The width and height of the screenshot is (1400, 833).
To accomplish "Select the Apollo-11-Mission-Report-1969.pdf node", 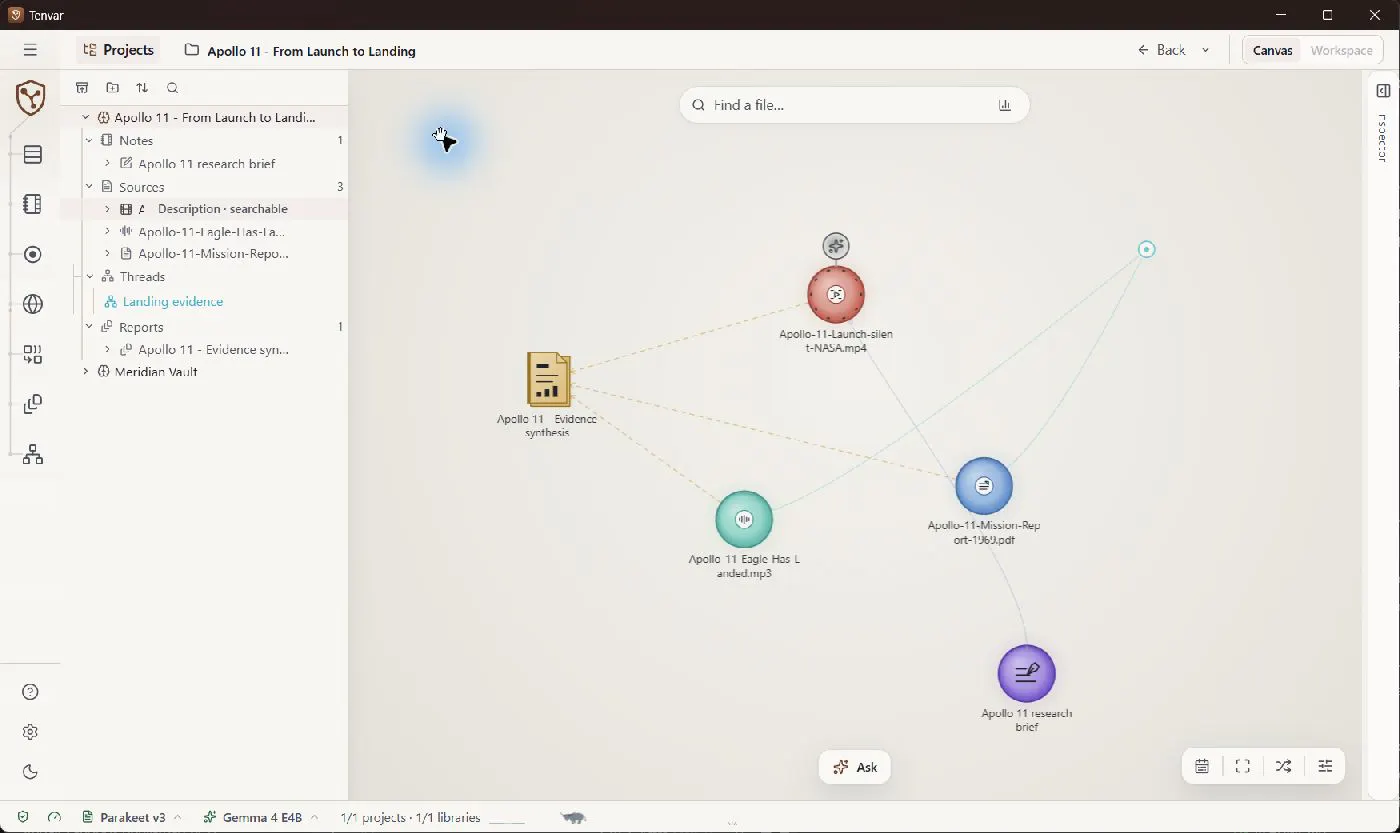I will [x=984, y=486].
